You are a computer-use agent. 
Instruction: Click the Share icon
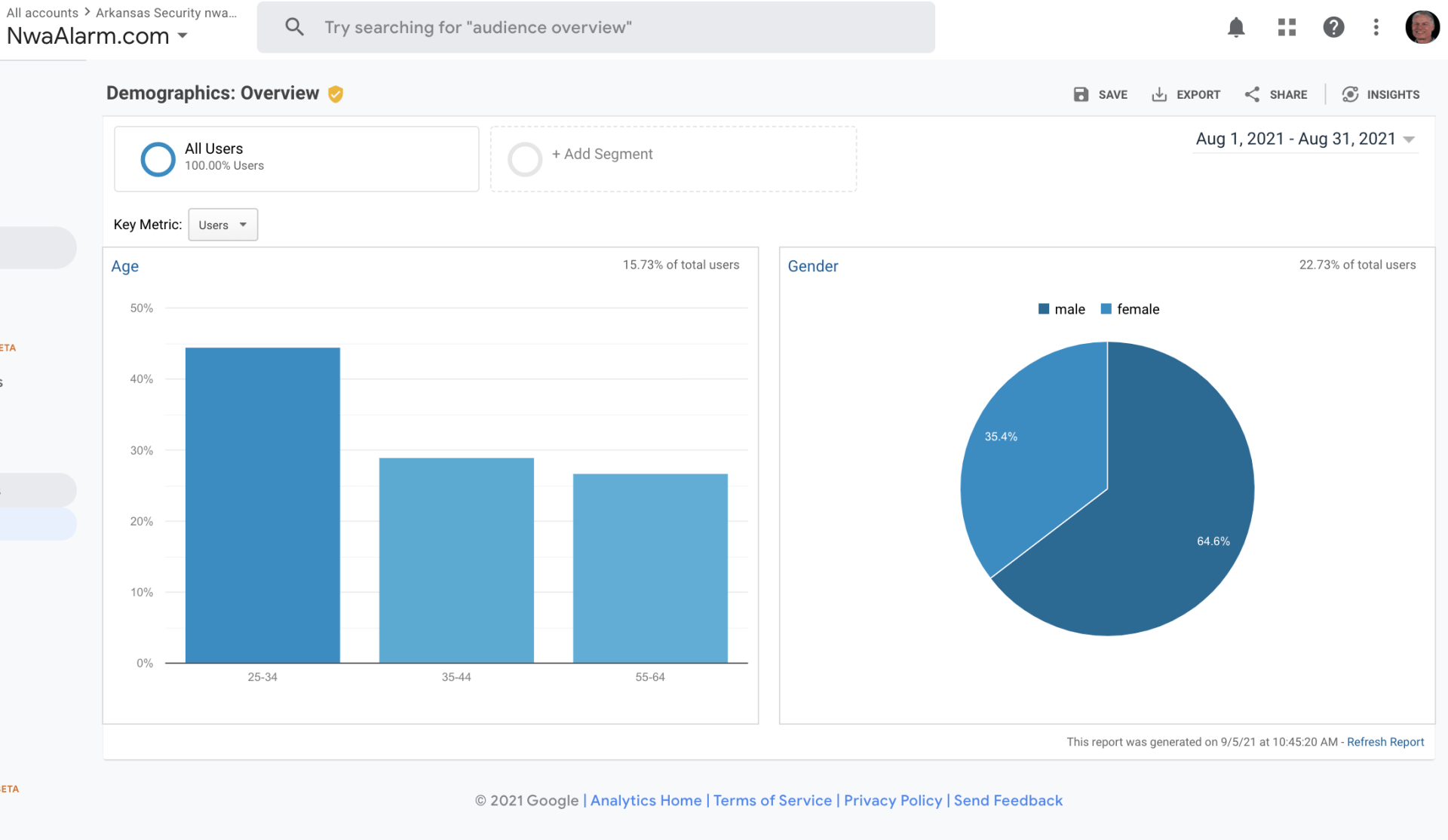(1252, 94)
